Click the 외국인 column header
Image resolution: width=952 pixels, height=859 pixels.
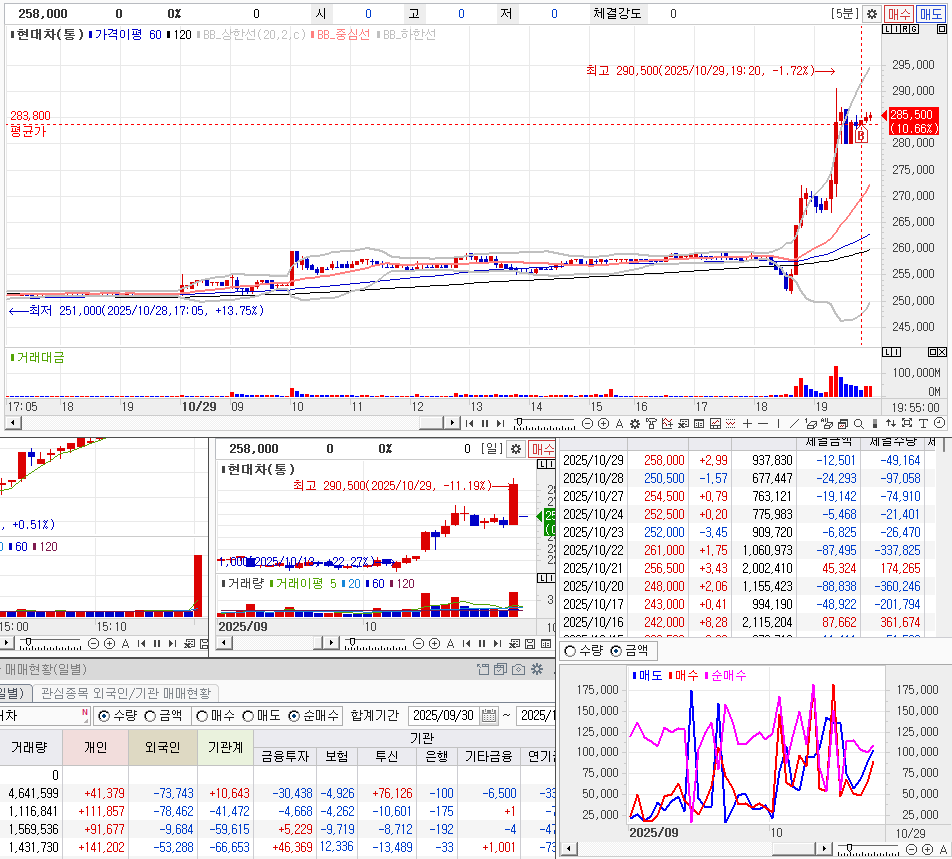coord(162,747)
